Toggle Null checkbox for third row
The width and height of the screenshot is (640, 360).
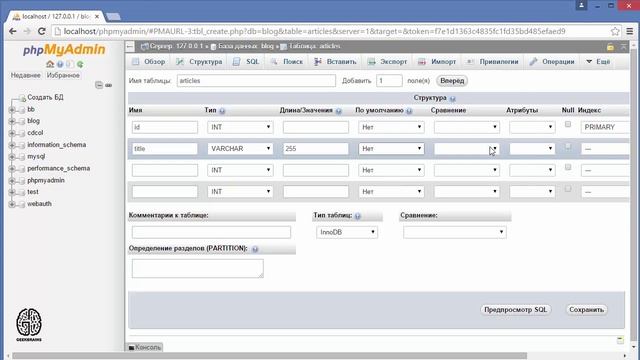[568, 167]
